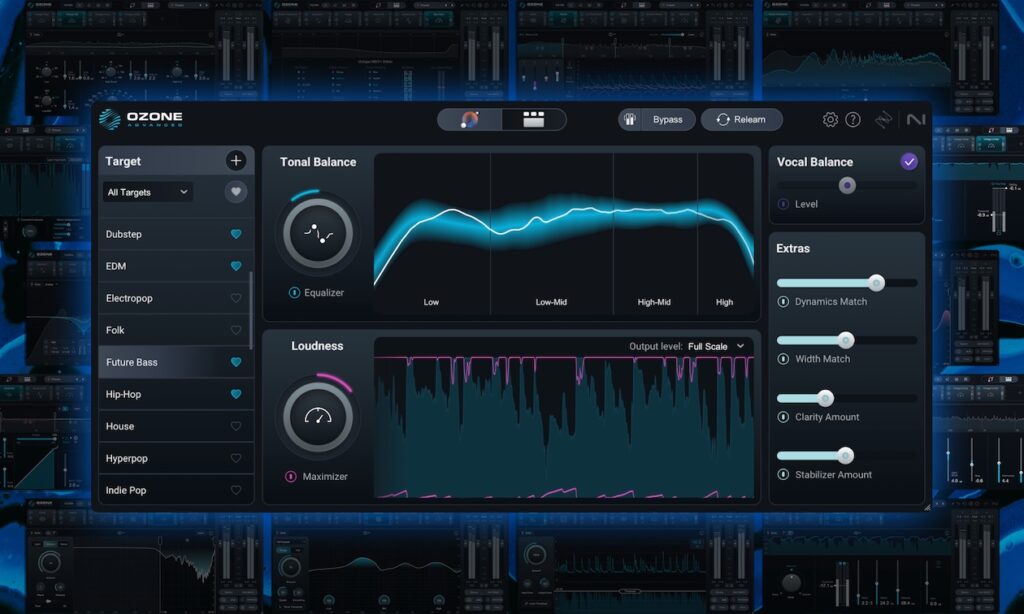Open the Output level Full Scale dropdown

point(716,346)
